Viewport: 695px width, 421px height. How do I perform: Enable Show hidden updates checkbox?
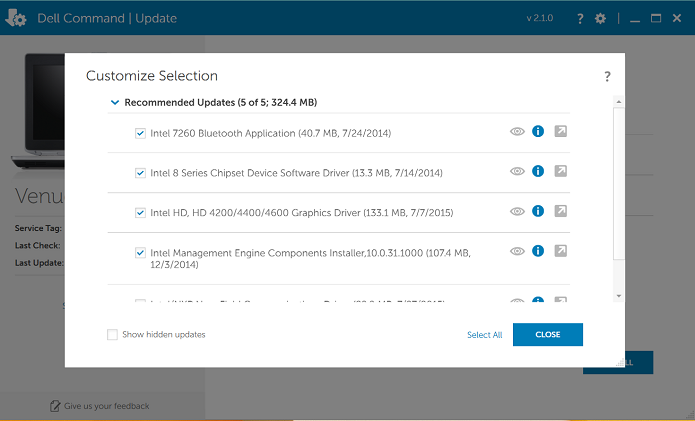pyautogui.click(x=112, y=335)
